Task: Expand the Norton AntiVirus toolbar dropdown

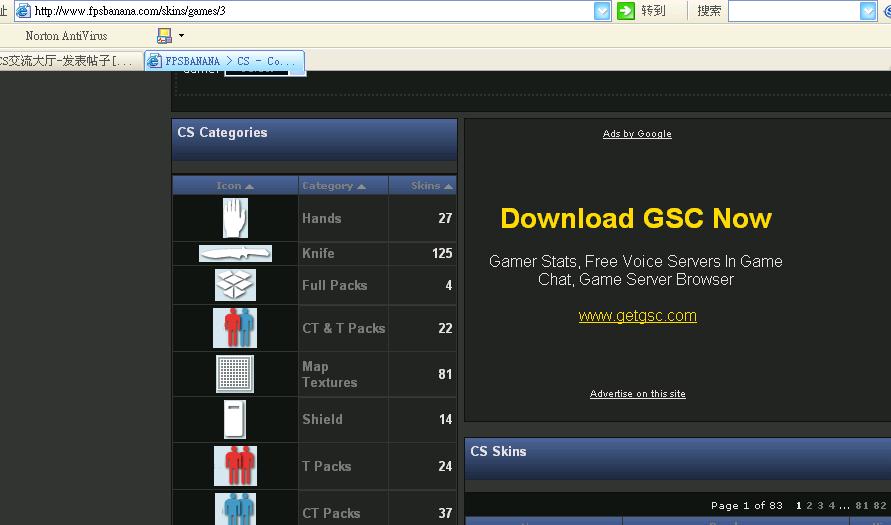Action: click(x=181, y=36)
